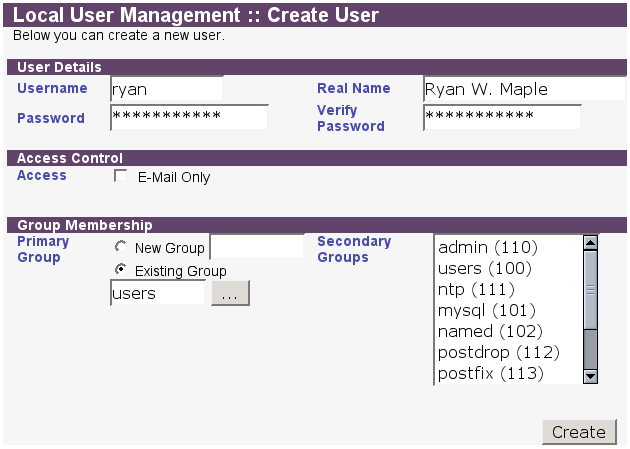Click the list scrollbar down arrow
The image size is (630, 449).
pyautogui.click(x=590, y=376)
